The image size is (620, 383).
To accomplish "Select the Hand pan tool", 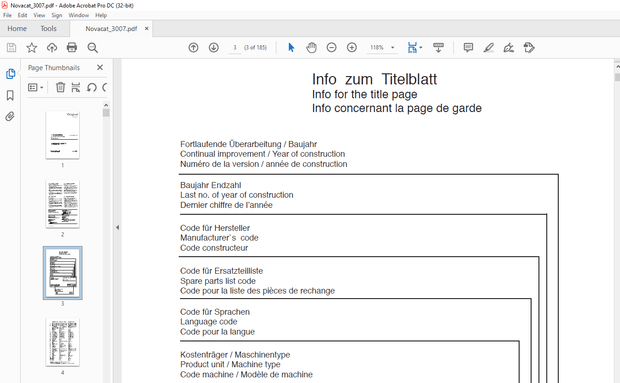I will tap(312, 48).
